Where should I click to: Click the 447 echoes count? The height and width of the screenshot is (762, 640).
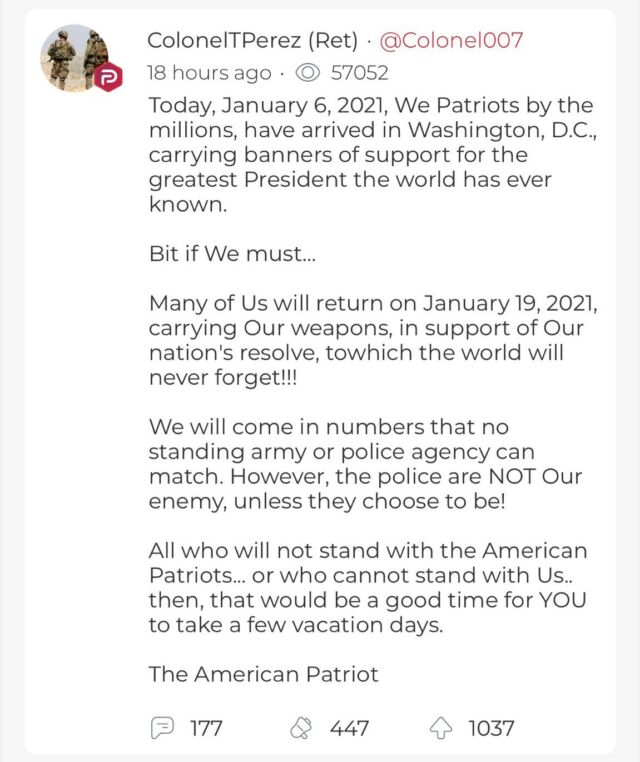tap(349, 728)
